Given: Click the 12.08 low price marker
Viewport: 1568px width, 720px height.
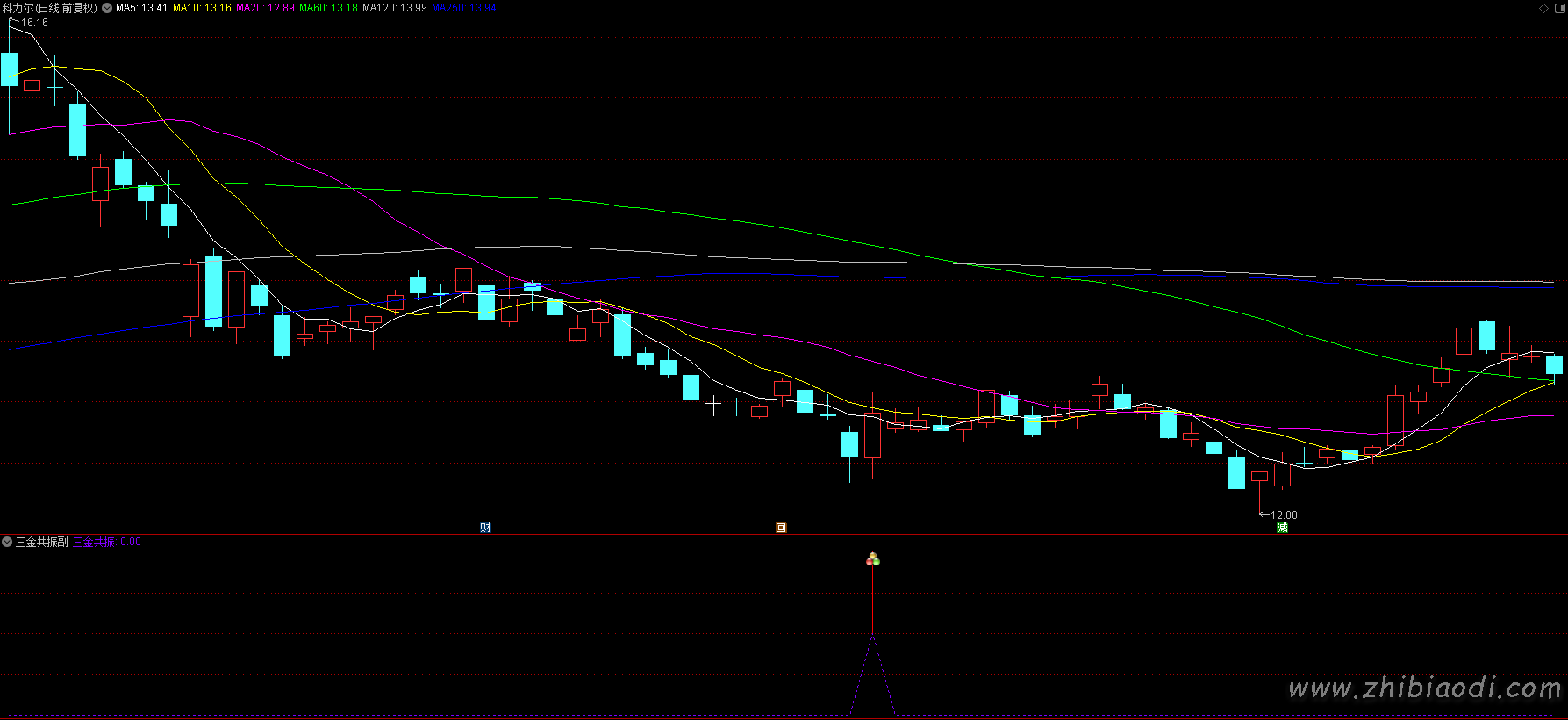Looking at the screenshot, I should tap(1284, 515).
